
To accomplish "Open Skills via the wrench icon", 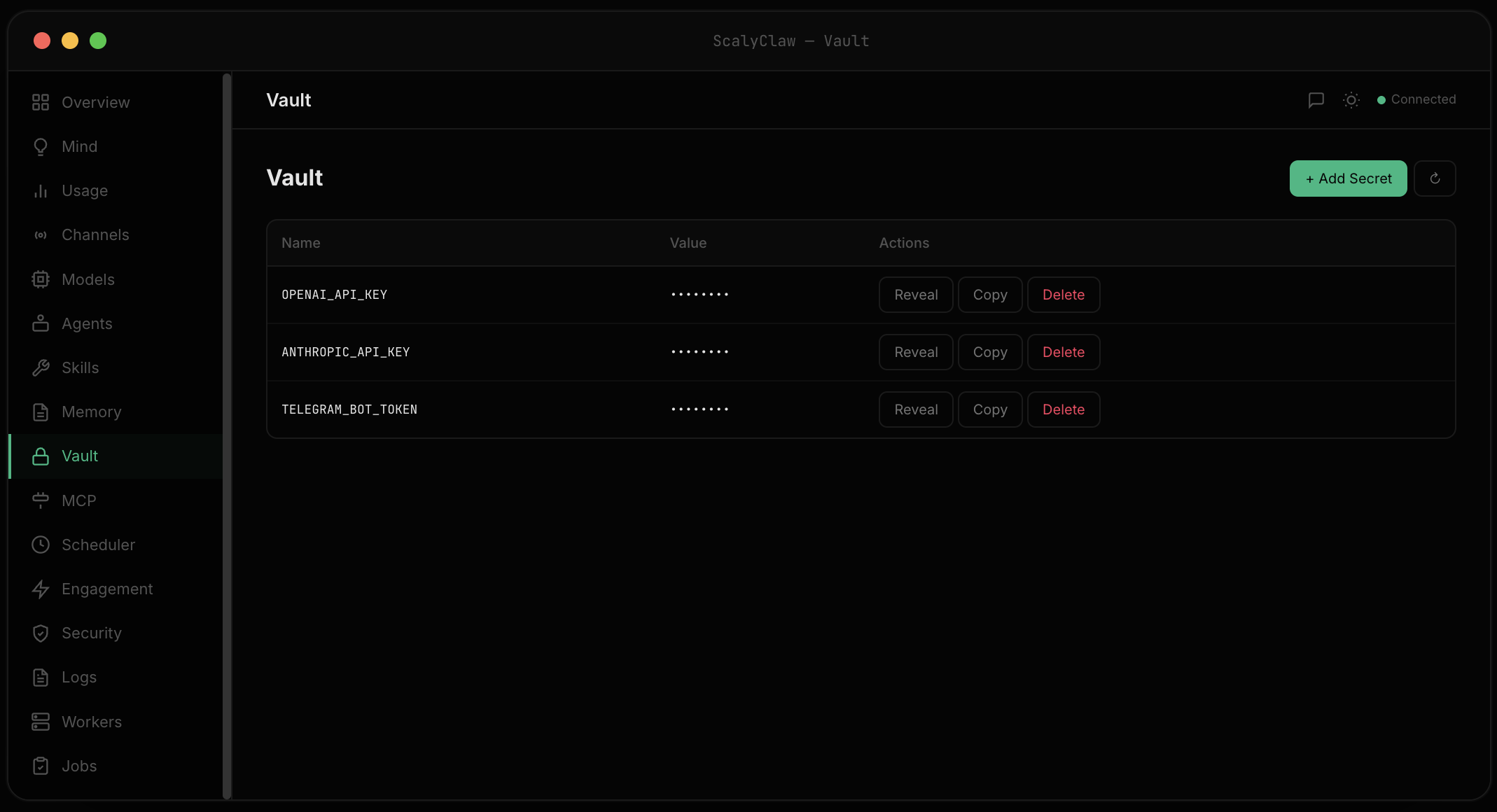I will (x=41, y=367).
